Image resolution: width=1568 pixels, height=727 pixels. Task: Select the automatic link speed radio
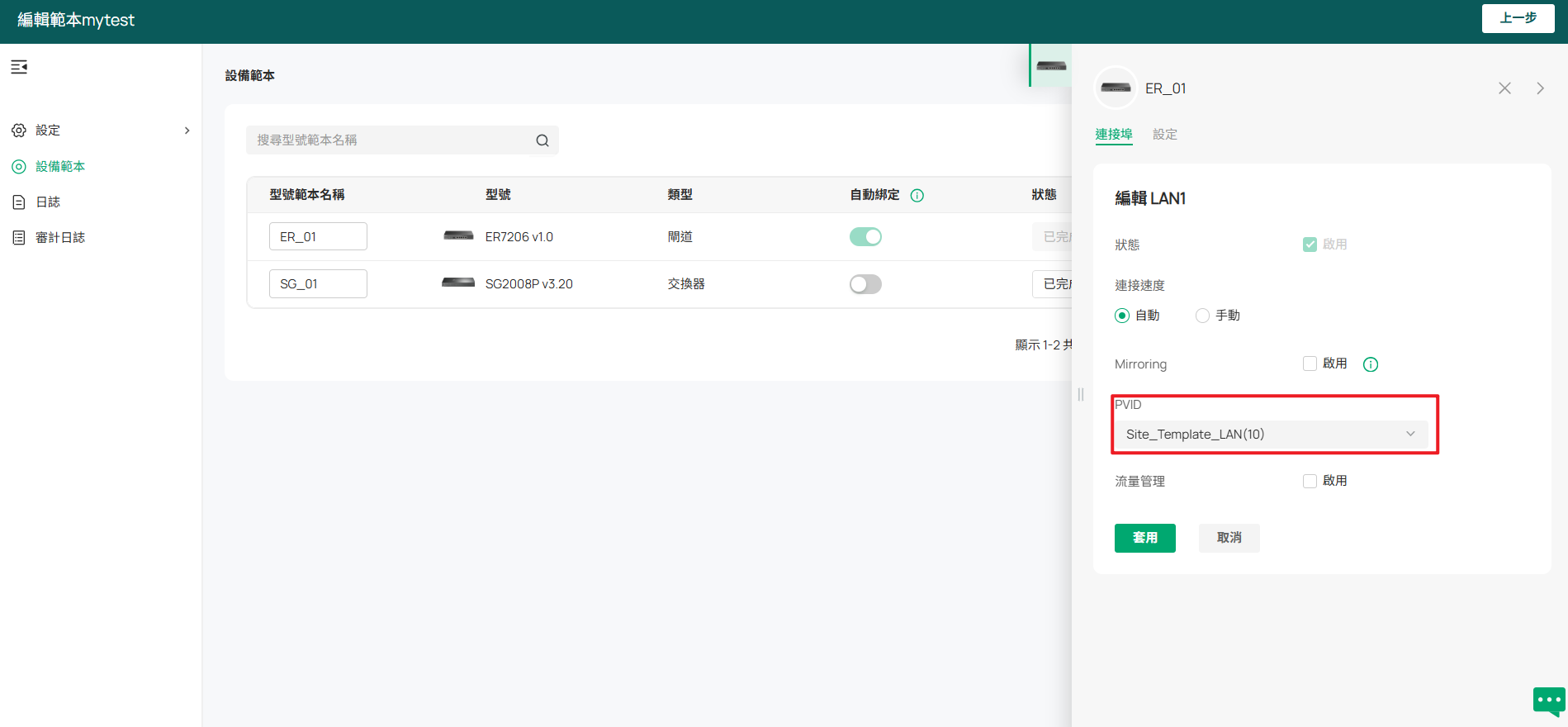(x=1122, y=316)
